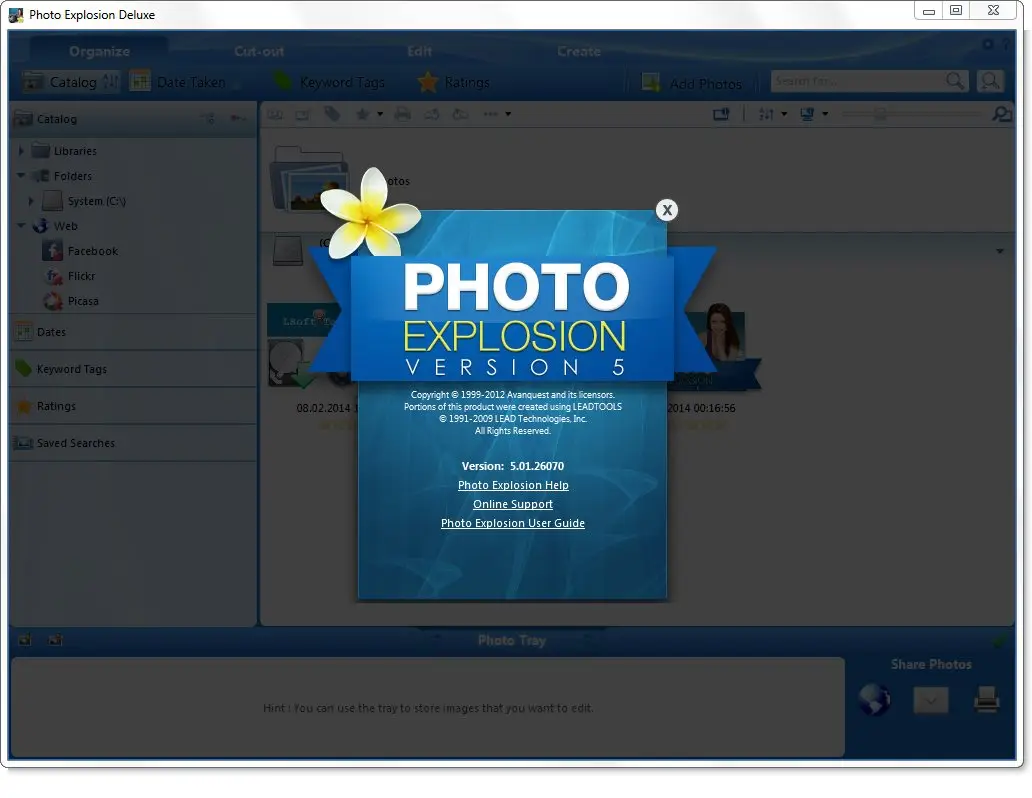Click the help question mark icon
The height and width of the screenshot is (798, 1032).
(1006, 44)
